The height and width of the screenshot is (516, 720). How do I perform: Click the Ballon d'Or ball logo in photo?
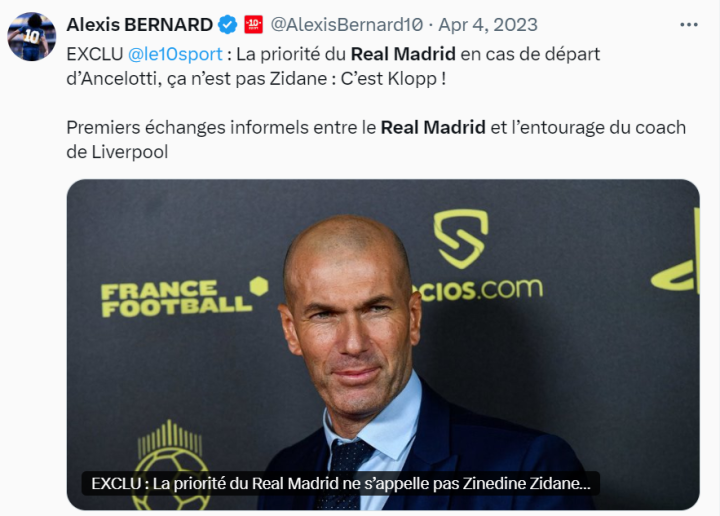pos(171,464)
